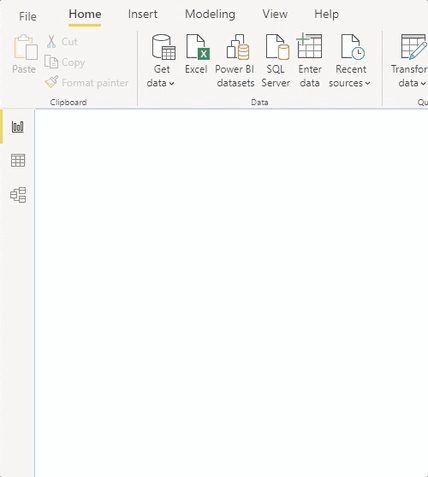The image size is (428, 477).
Task: Select the Home ribbon tab
Action: coord(85,14)
